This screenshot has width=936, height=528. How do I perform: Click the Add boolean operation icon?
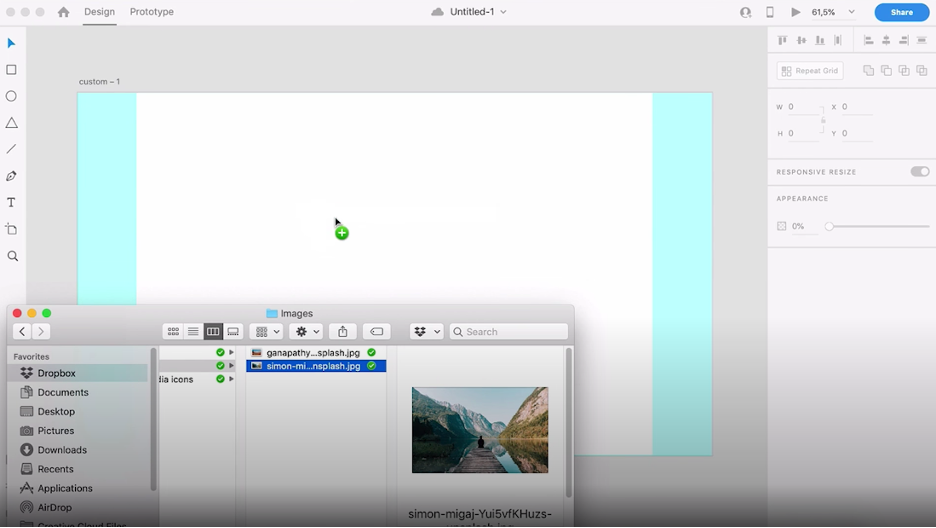coord(869,70)
